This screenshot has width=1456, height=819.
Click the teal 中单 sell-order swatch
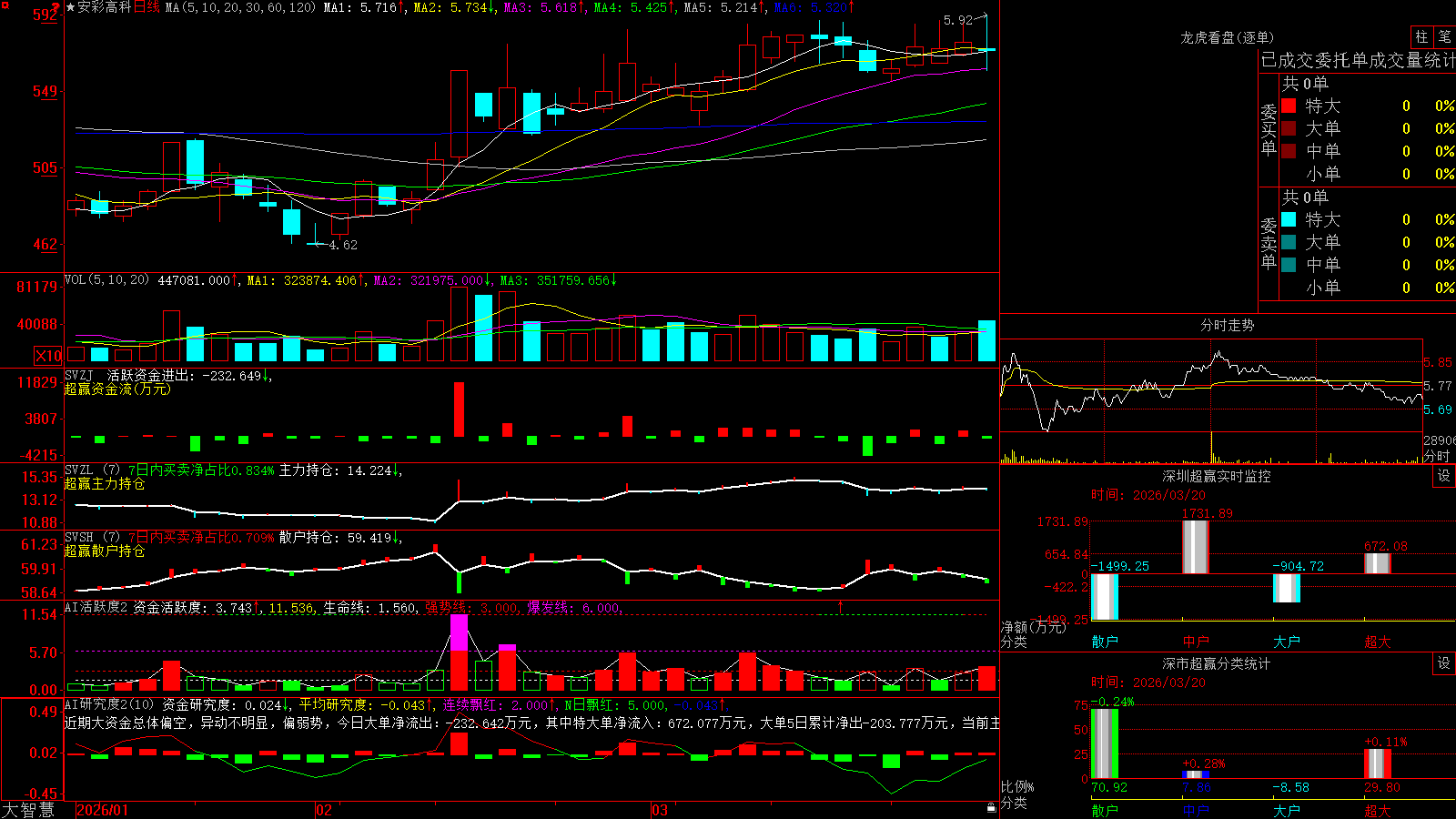(x=1289, y=264)
